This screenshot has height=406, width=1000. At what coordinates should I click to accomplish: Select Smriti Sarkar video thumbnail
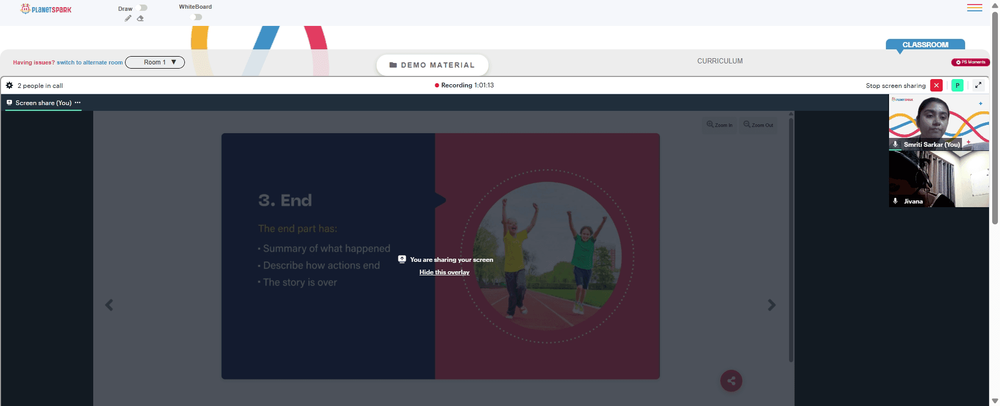click(x=939, y=122)
